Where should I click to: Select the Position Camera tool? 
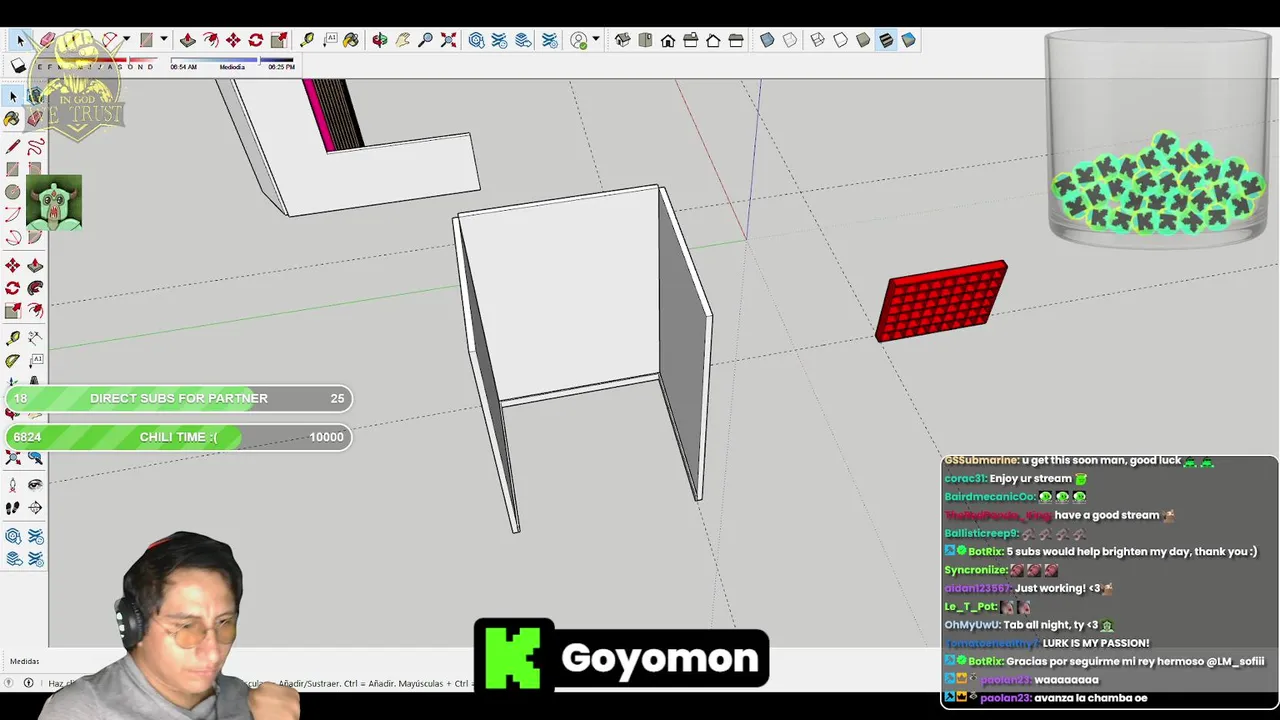pos(12,485)
